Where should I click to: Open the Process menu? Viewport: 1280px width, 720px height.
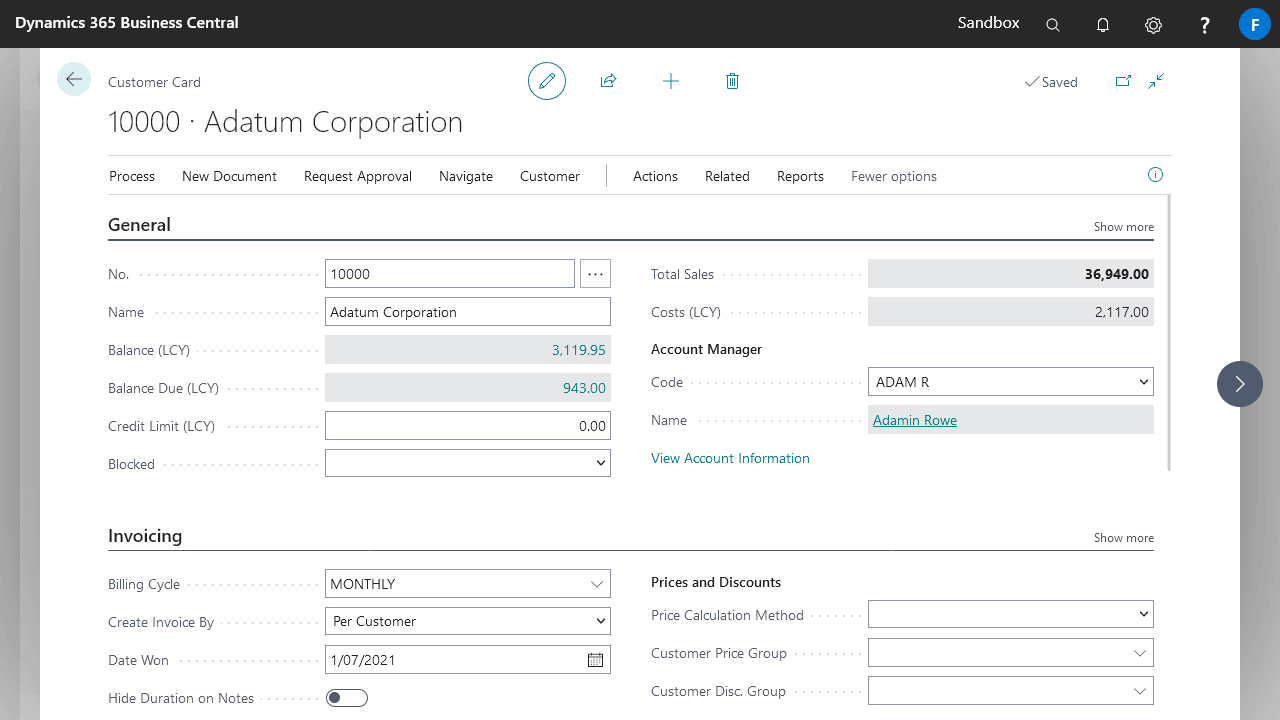[x=132, y=176]
